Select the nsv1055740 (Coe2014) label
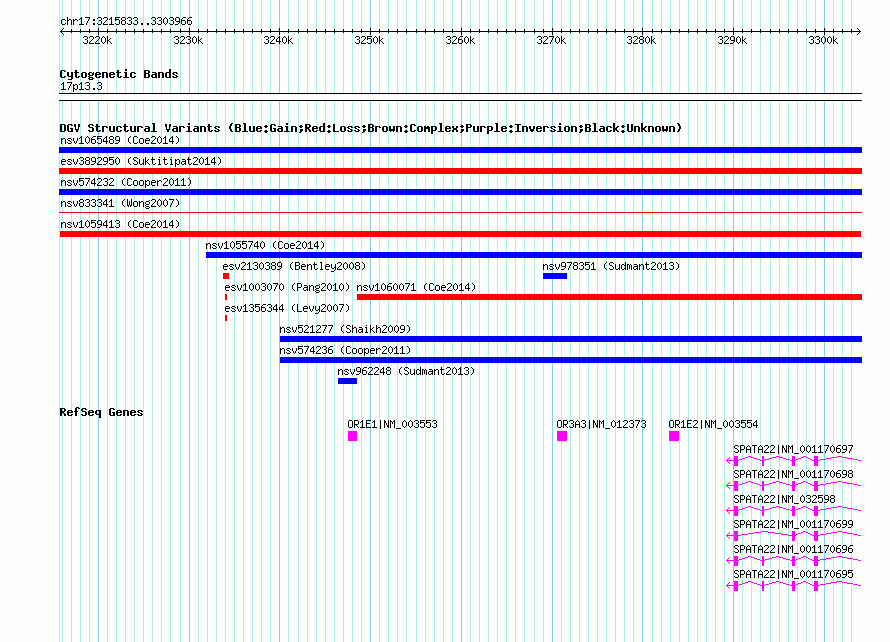Viewport: 890px width, 642px height. 265,245
